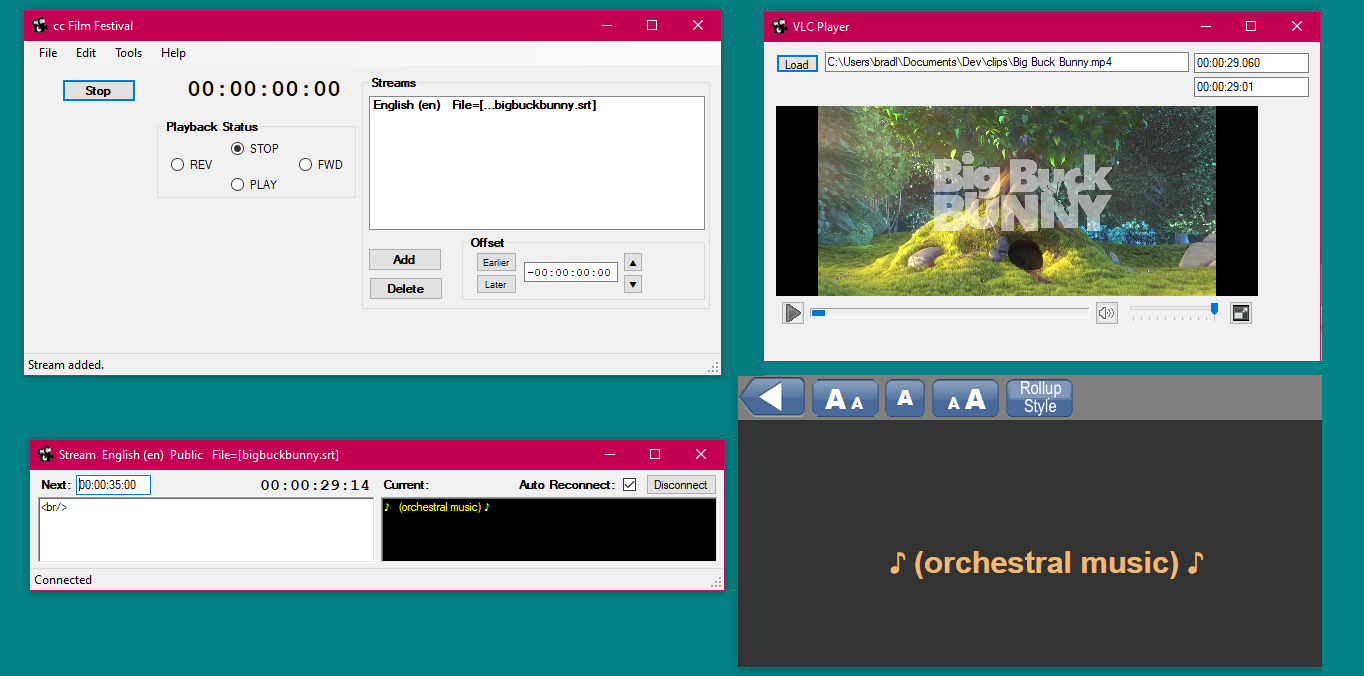Click the VLC play button
Image resolution: width=1364 pixels, height=676 pixels.
click(x=793, y=313)
